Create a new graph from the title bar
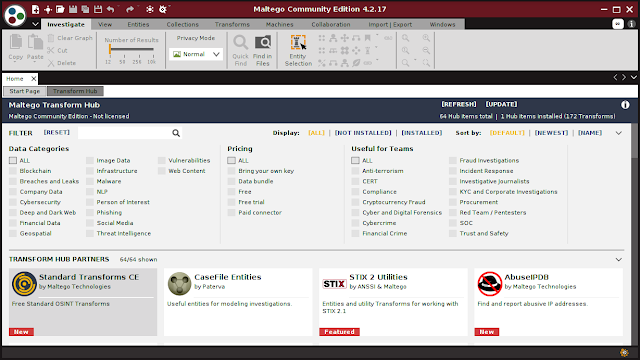 [36, 9]
